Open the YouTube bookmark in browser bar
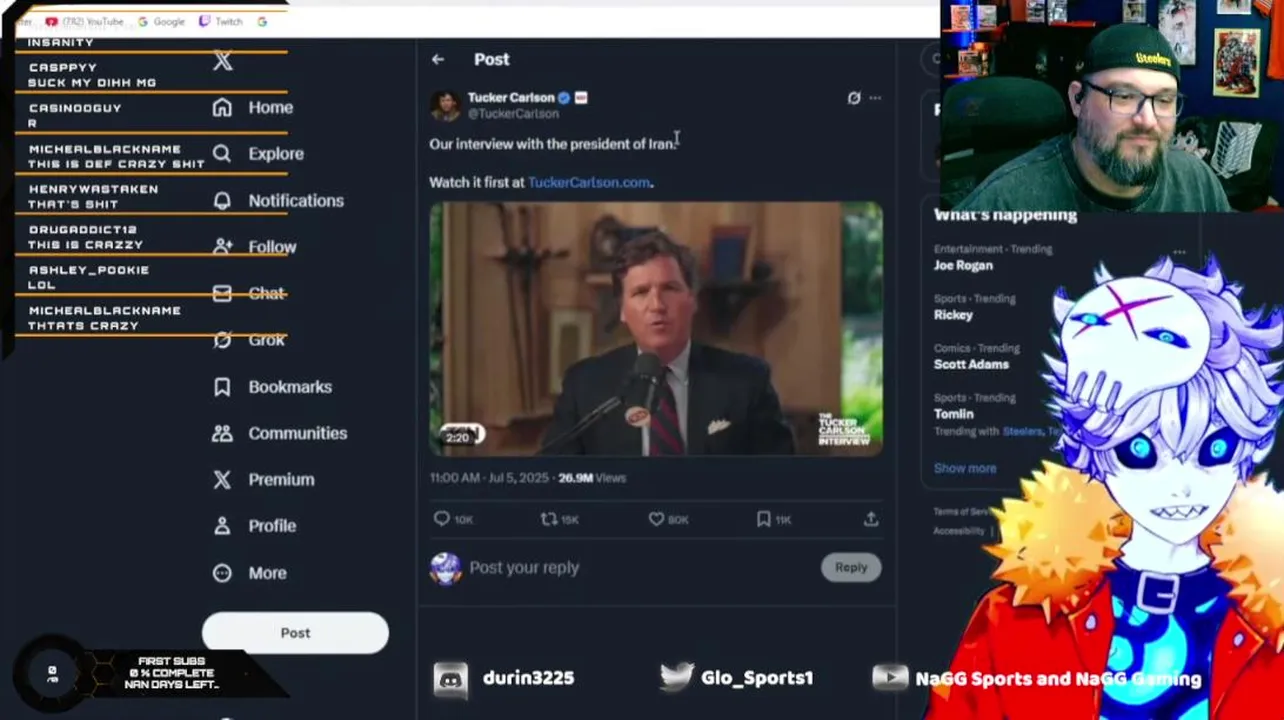Viewport: 1284px width, 720px height. point(86,21)
